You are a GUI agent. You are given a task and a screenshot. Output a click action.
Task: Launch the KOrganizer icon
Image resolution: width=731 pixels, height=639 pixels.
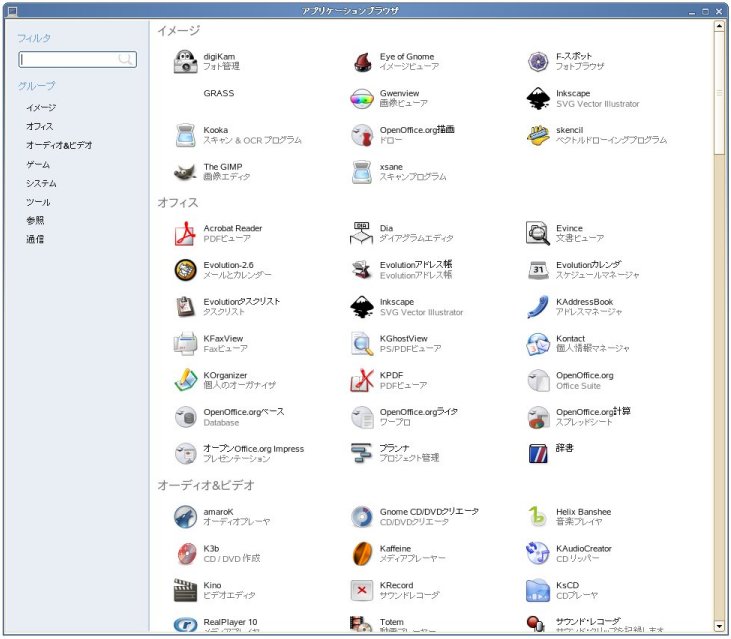tap(186, 380)
